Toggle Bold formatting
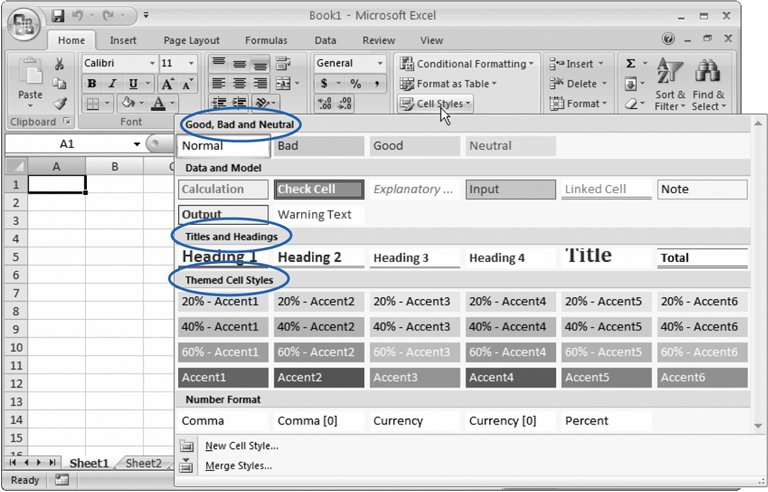768x492 pixels. pos(91,84)
